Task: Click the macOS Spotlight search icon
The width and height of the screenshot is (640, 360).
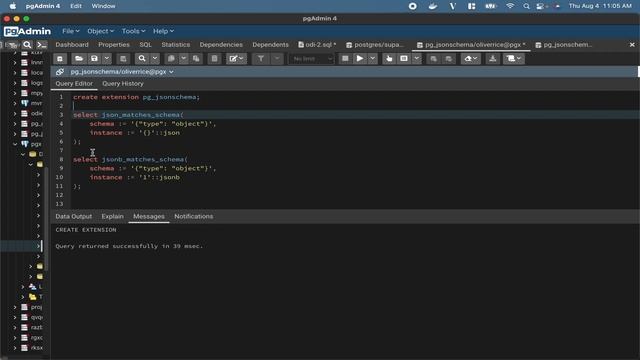Action: (x=527, y=6)
